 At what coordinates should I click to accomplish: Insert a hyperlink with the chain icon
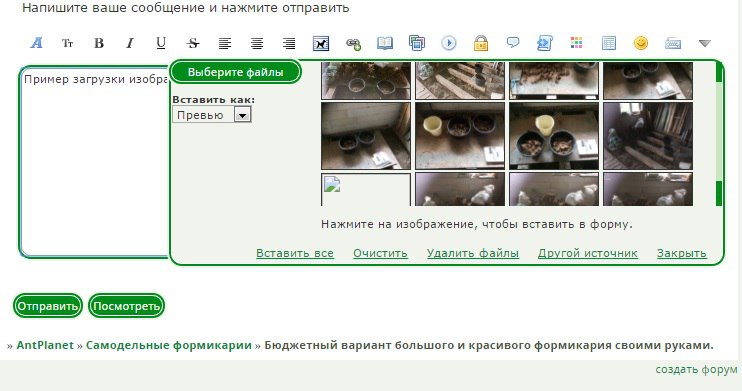tap(353, 44)
